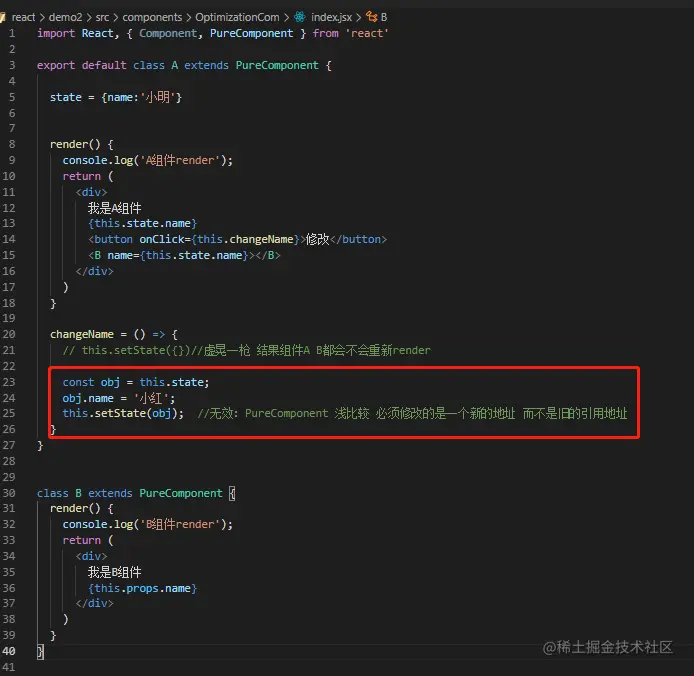Click the '小红' string on line 24

(151, 398)
